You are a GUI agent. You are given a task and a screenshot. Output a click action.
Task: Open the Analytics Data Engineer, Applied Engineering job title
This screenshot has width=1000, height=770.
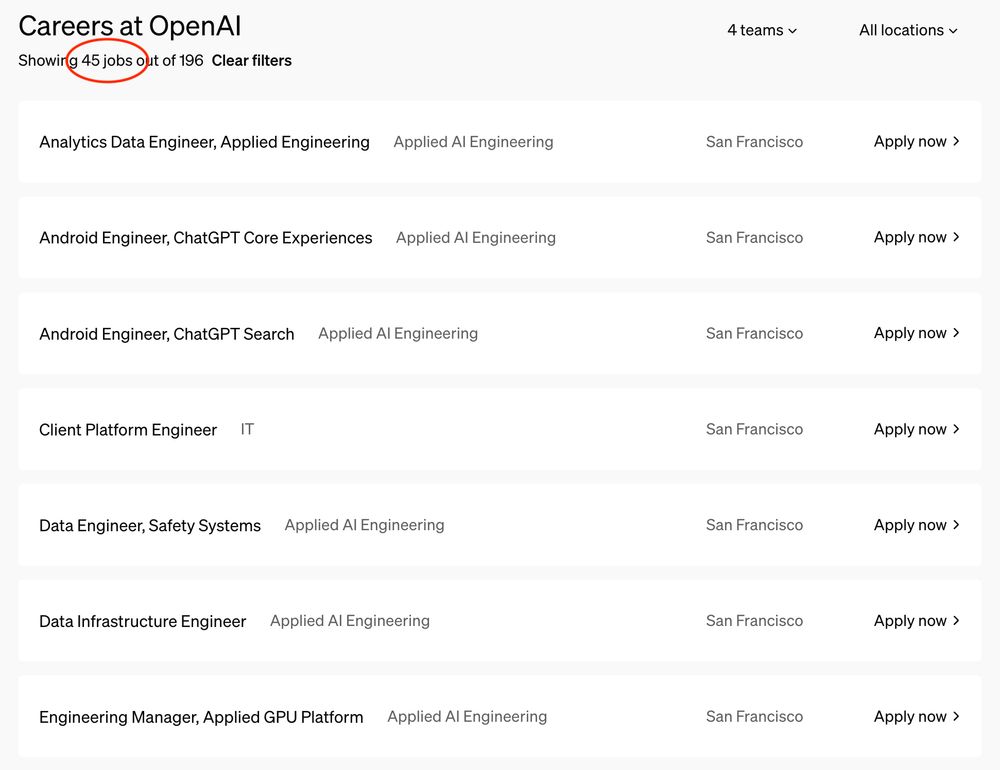click(x=204, y=142)
